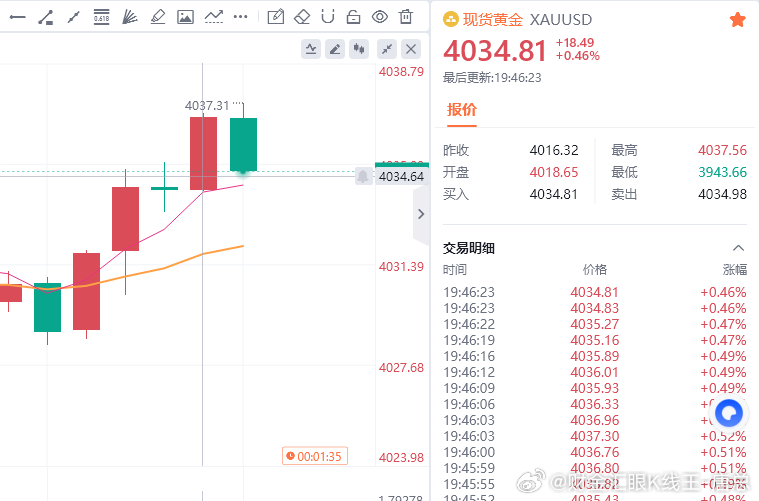Click the 开盘 value 4018.65
The image size is (759, 501).
(554, 172)
